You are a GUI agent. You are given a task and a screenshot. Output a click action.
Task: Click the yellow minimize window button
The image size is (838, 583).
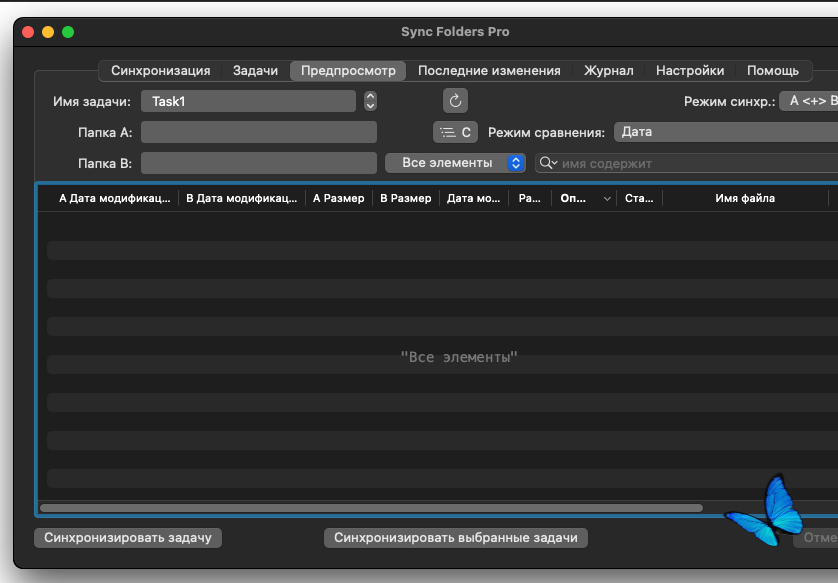(48, 32)
